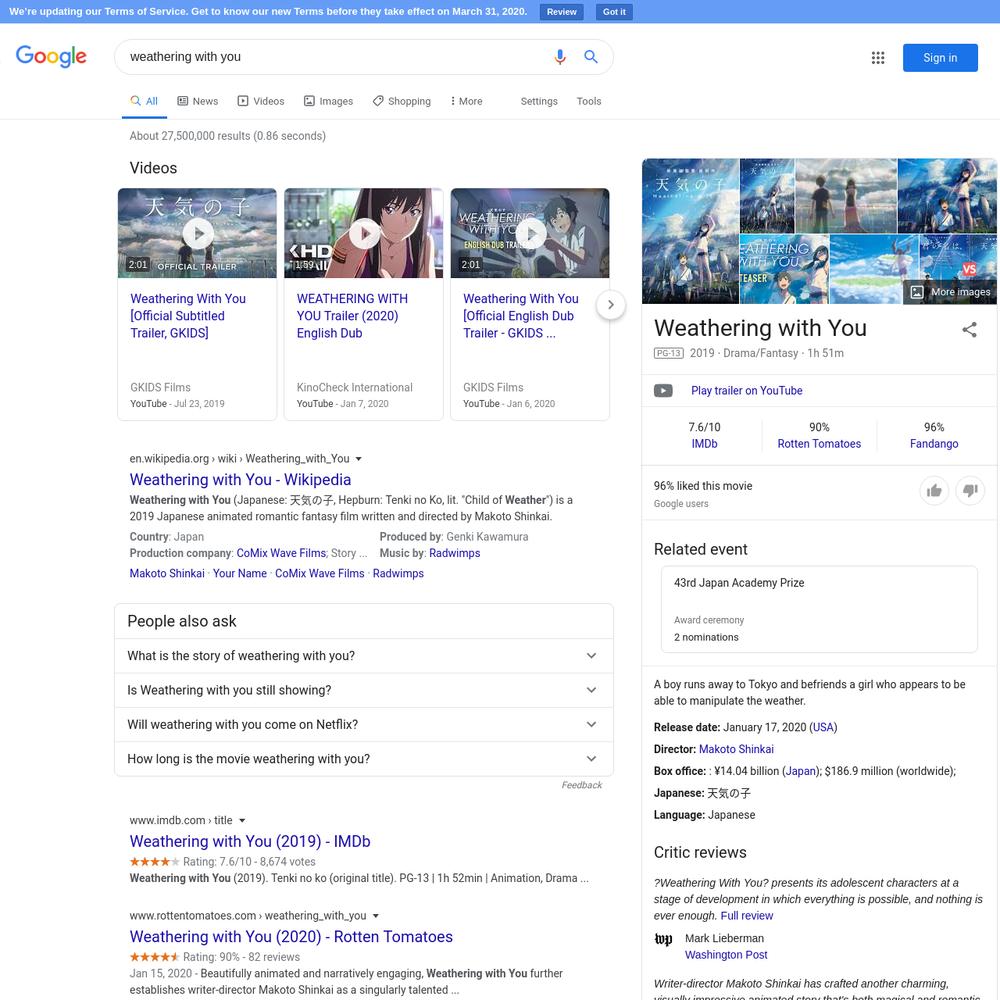
Task: Expand 'How long is the movie weathering with you?'
Action: pyautogui.click(x=364, y=759)
